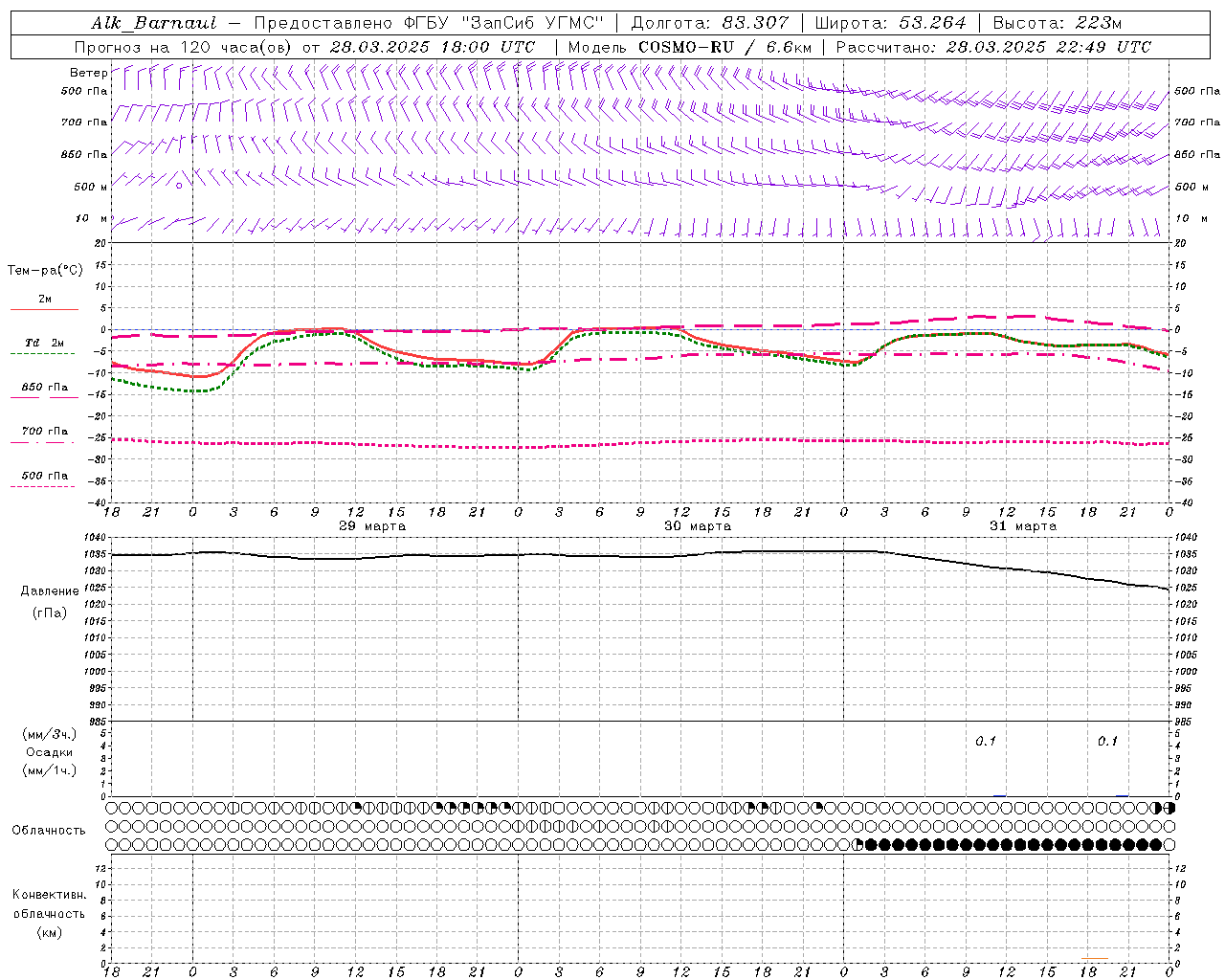Select the 31 марта date label

coord(1023,526)
